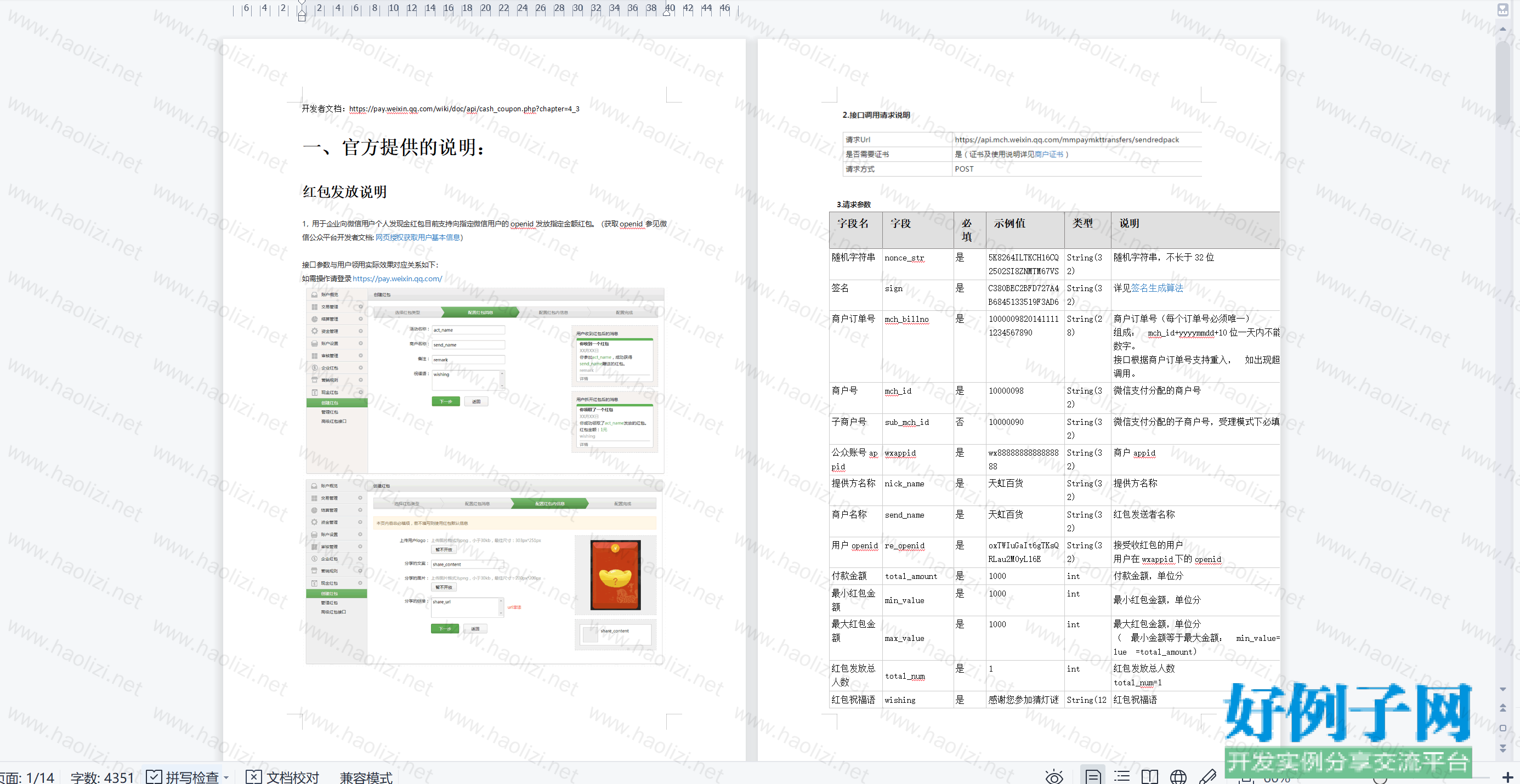Viewport: 1520px width, 784px height.
Task: Enable eye protection mode icon
Action: coord(1054,776)
